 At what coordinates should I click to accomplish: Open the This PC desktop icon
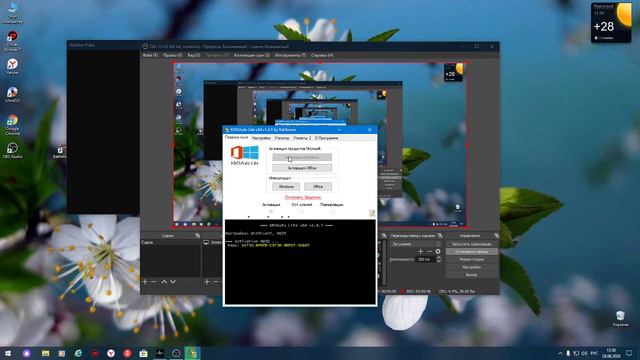tap(12, 12)
